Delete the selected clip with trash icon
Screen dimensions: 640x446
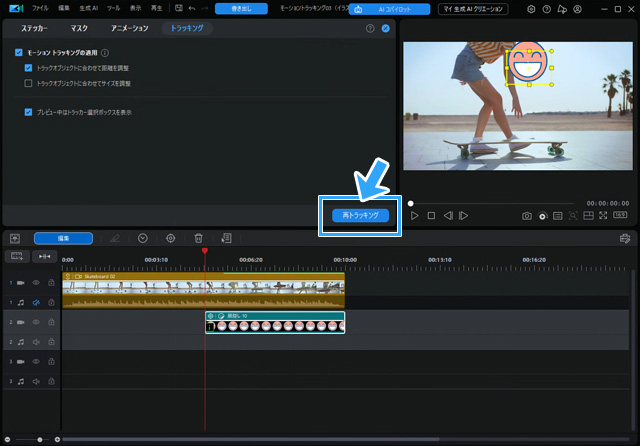tap(198, 238)
